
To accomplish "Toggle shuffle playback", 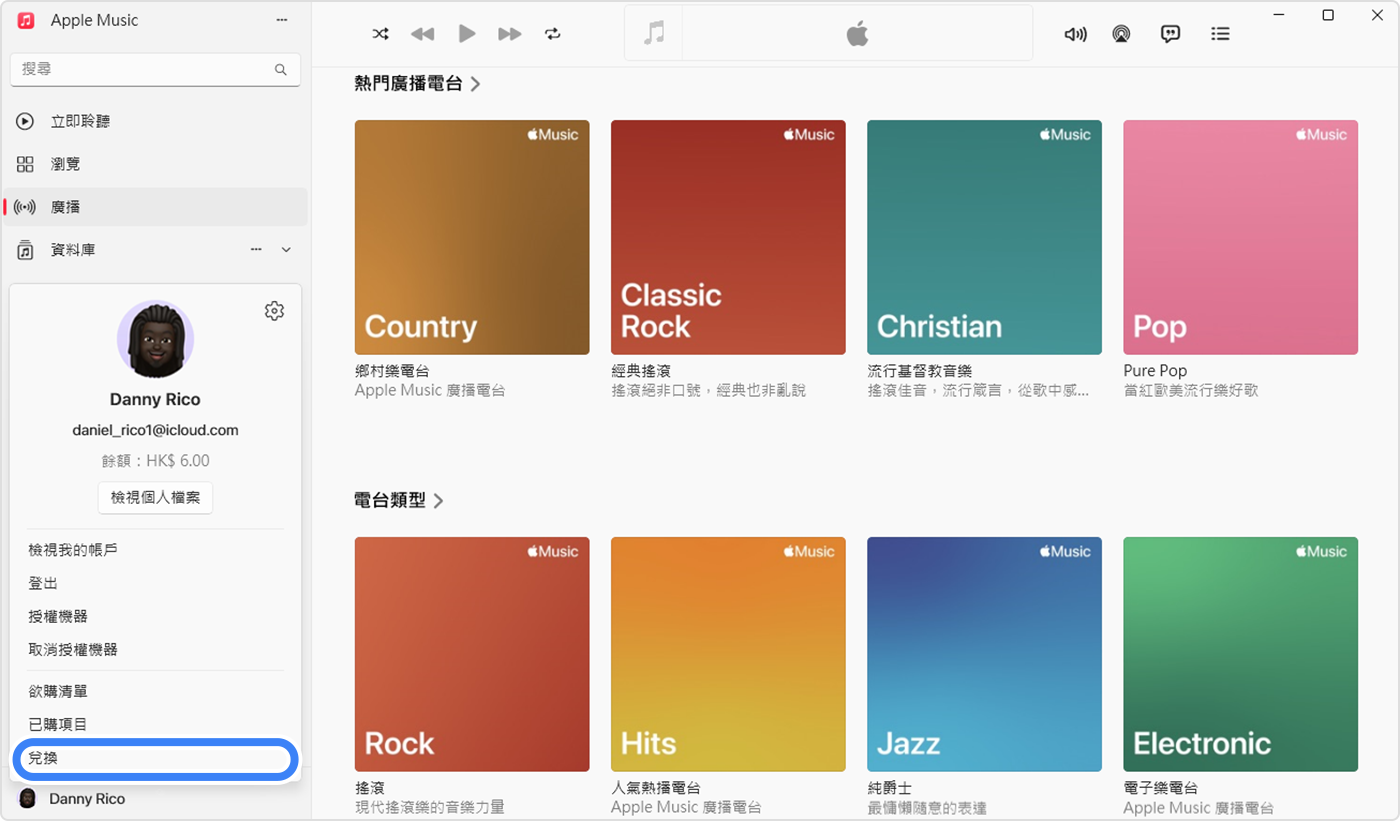I will [x=380, y=34].
